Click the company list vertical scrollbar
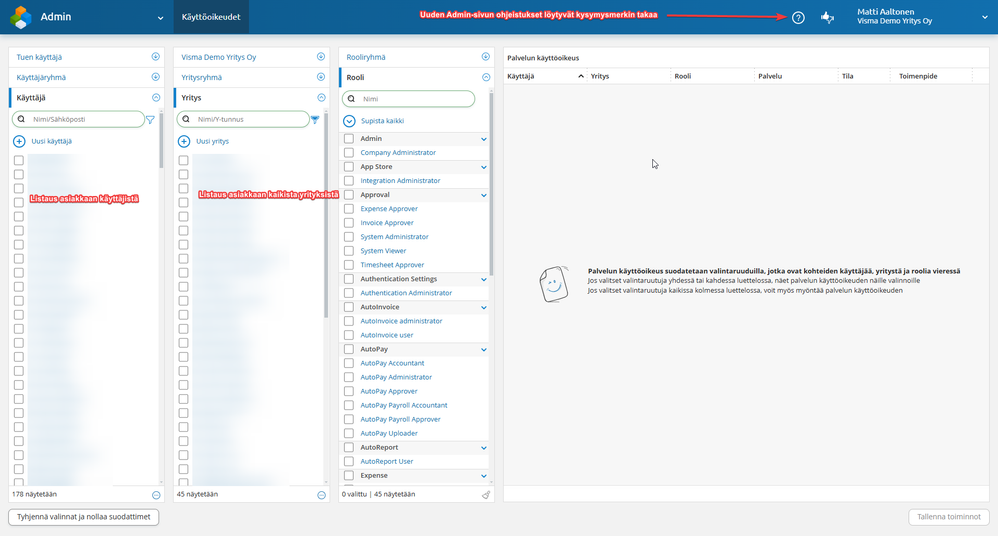Screen dimensions: 998x536 click(x=326, y=213)
